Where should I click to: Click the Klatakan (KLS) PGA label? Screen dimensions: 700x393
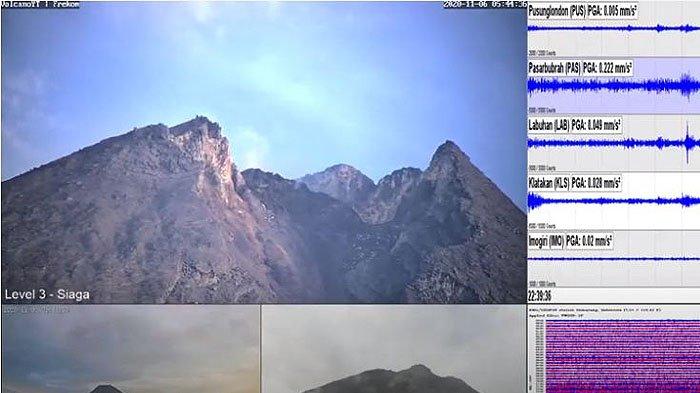pyautogui.click(x=575, y=183)
